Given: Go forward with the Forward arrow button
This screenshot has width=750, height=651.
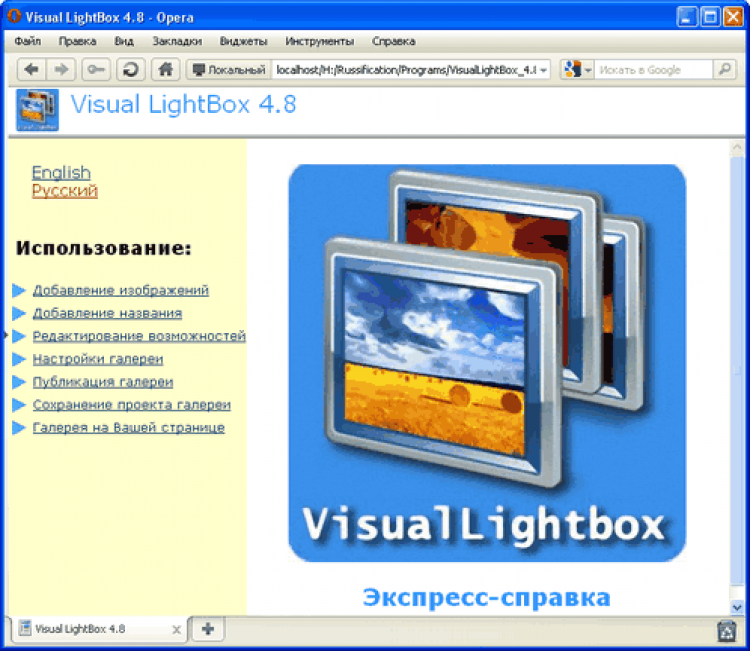Looking at the screenshot, I should (x=61, y=70).
